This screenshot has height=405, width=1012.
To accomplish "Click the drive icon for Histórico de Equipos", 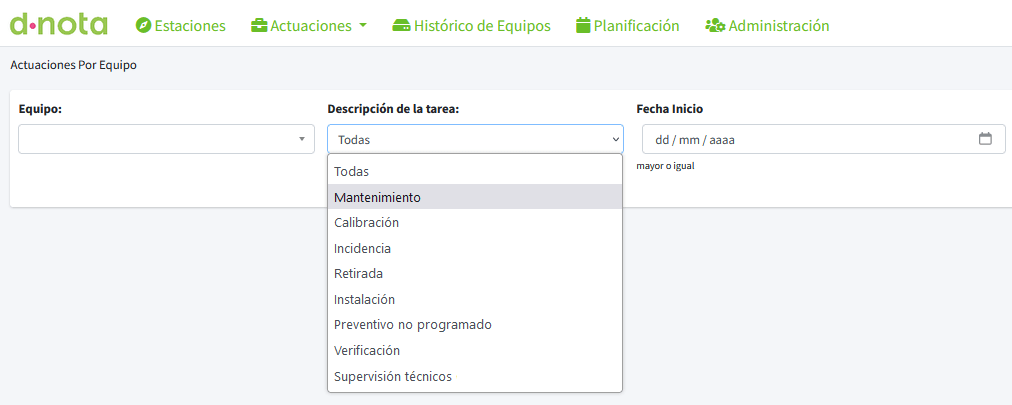I will [x=401, y=26].
